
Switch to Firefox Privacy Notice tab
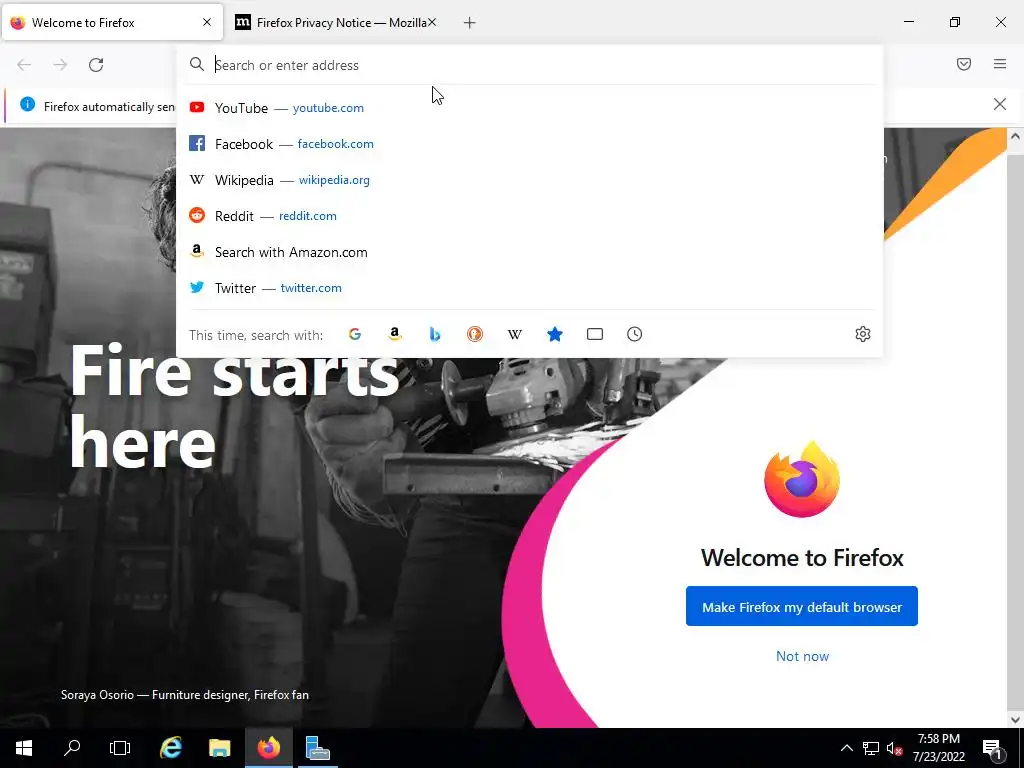[336, 23]
